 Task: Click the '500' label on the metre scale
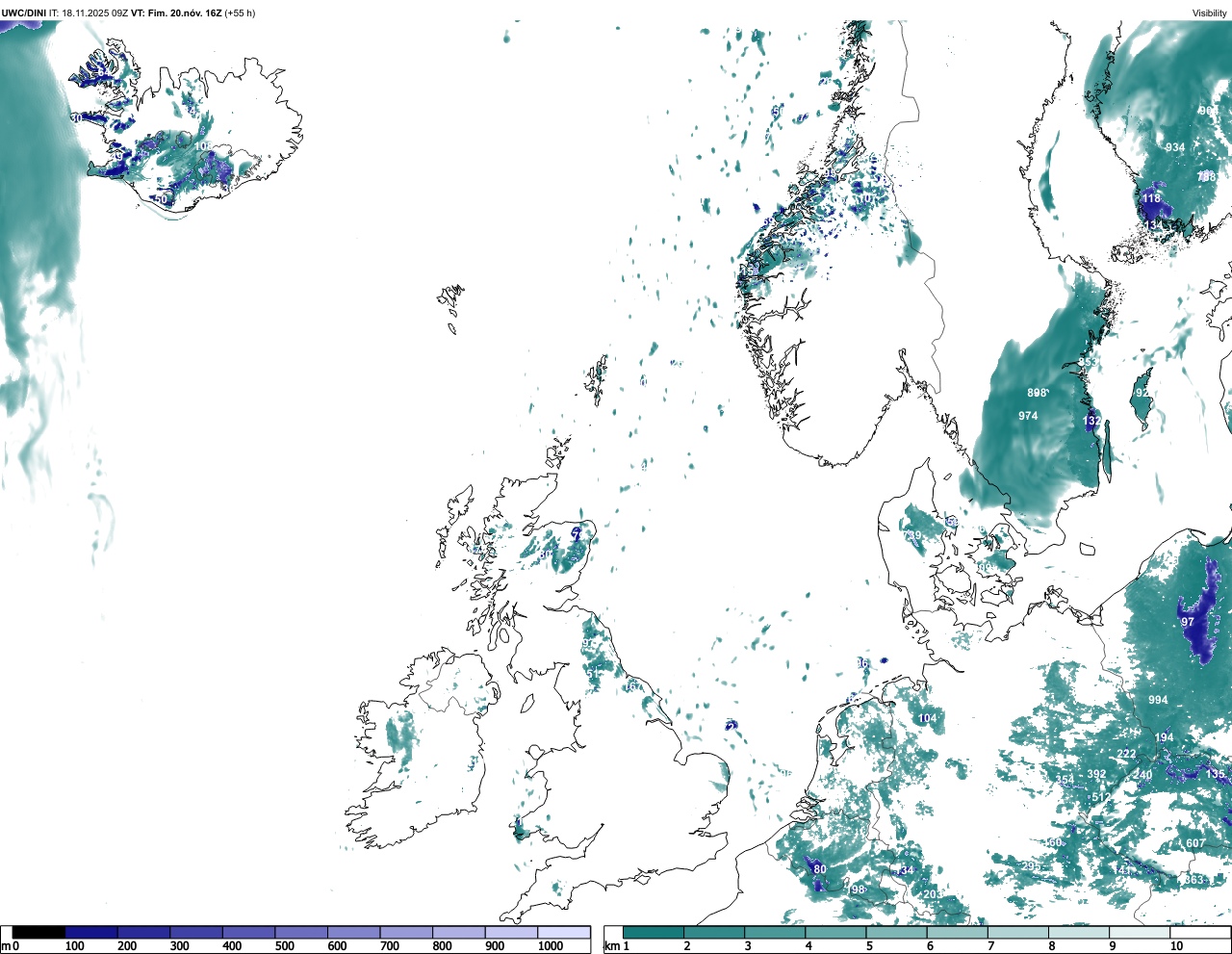click(x=284, y=946)
